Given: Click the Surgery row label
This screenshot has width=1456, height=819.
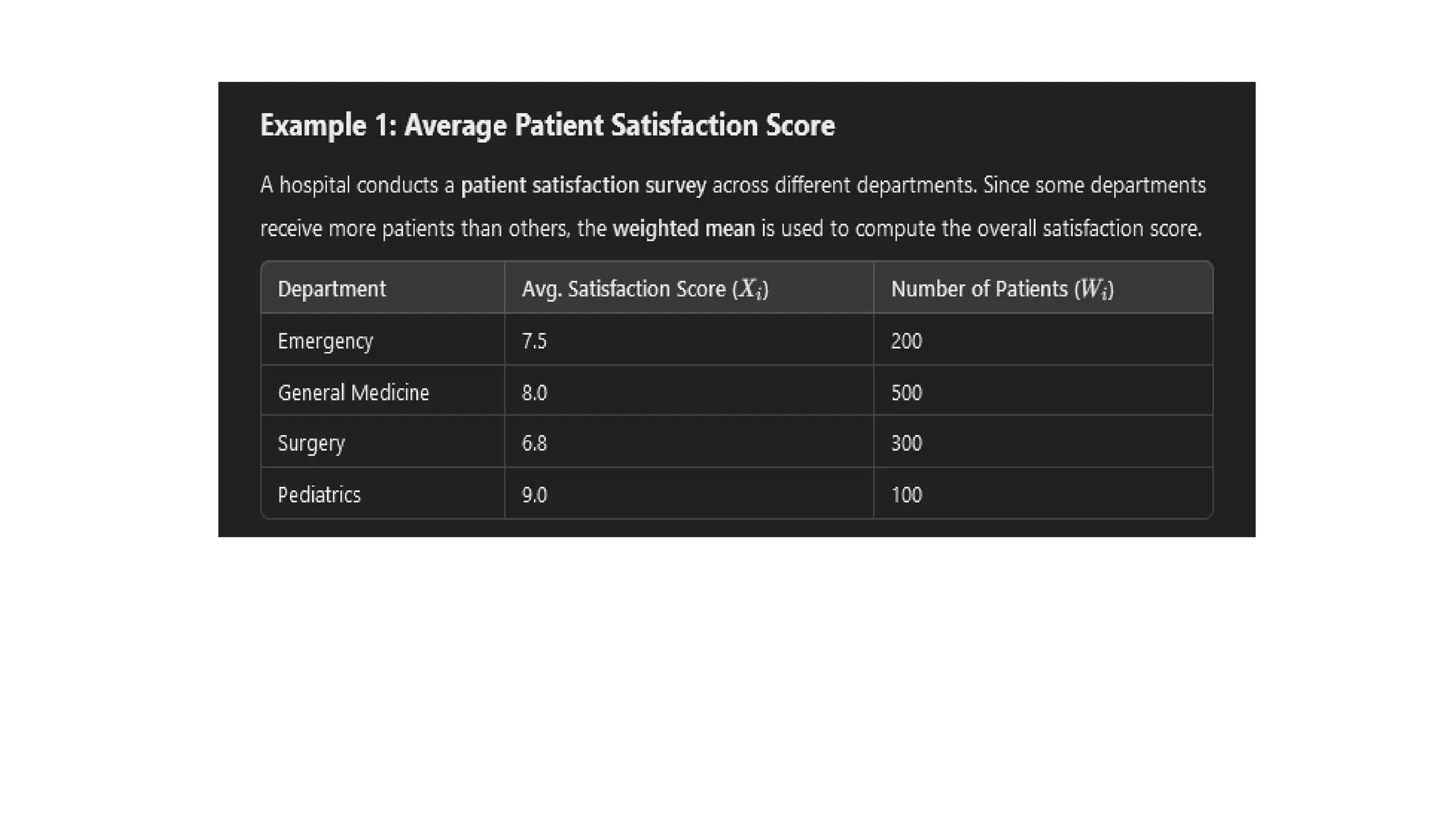Looking at the screenshot, I should point(311,444).
